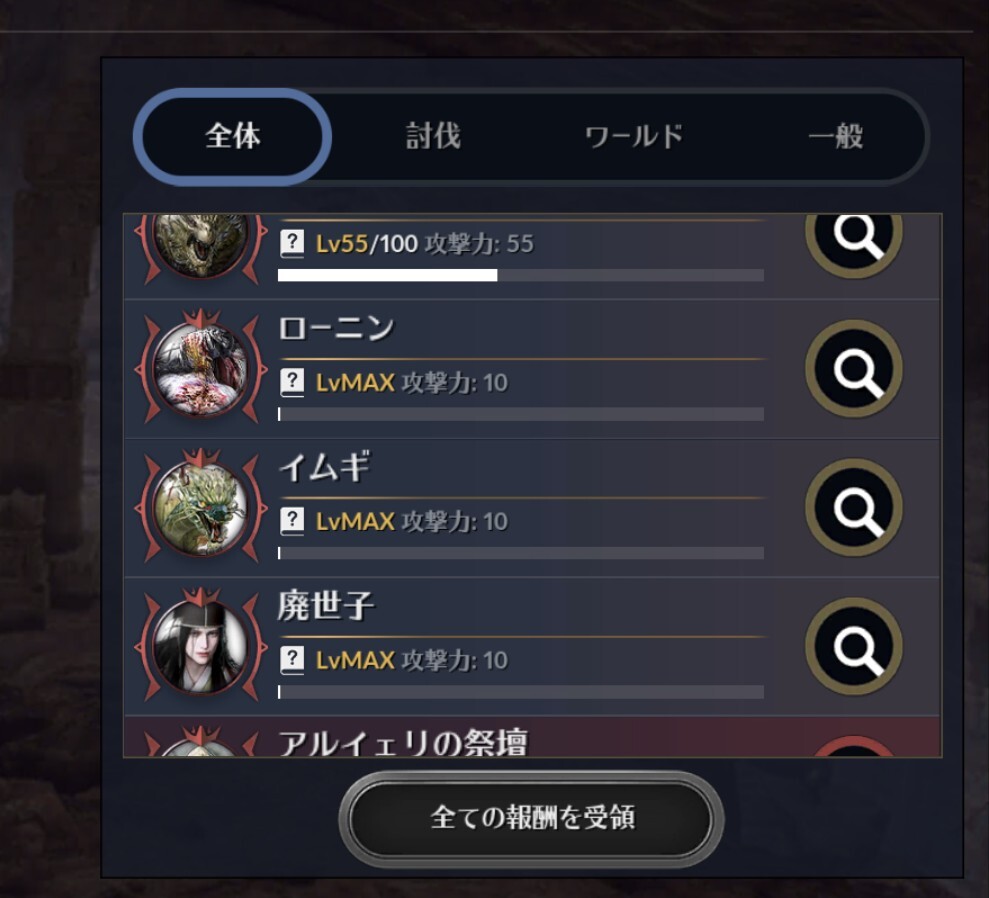Image resolution: width=989 pixels, height=898 pixels.
Task: Click the Lv55/100 progress bar
Action: coord(521,275)
